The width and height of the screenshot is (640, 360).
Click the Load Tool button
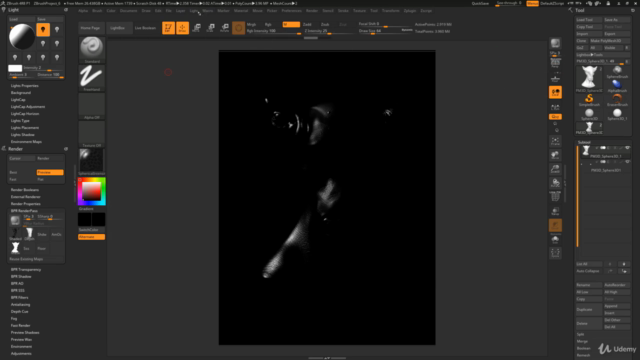pyautogui.click(x=589, y=20)
